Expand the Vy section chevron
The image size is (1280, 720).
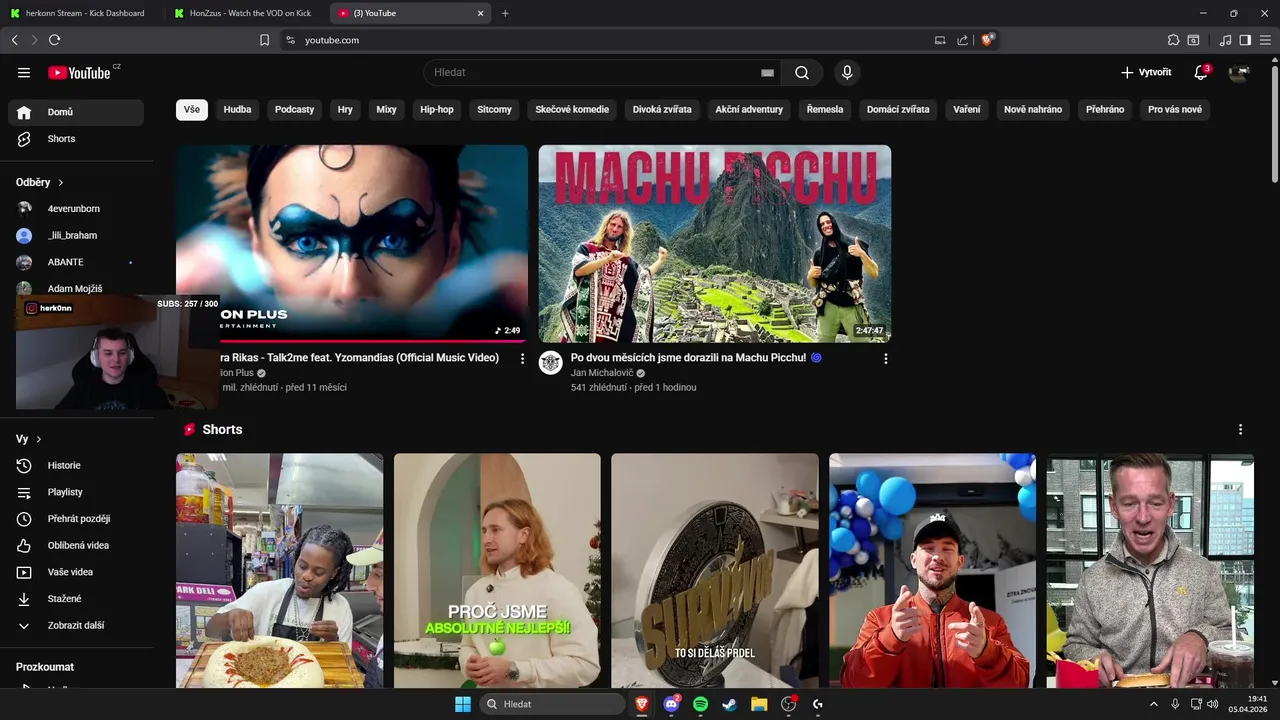39,439
